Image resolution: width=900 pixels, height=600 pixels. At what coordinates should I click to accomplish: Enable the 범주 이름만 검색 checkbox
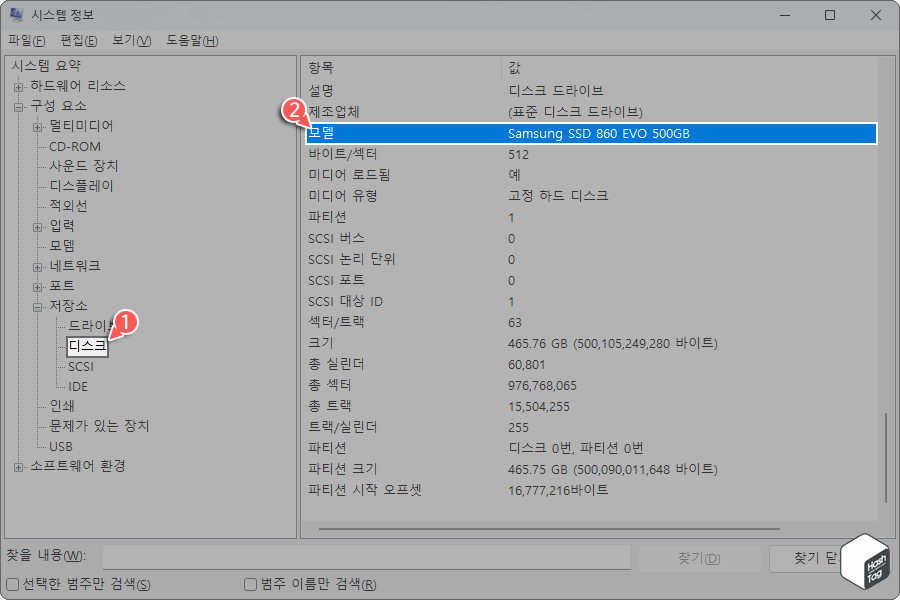[x=248, y=583]
